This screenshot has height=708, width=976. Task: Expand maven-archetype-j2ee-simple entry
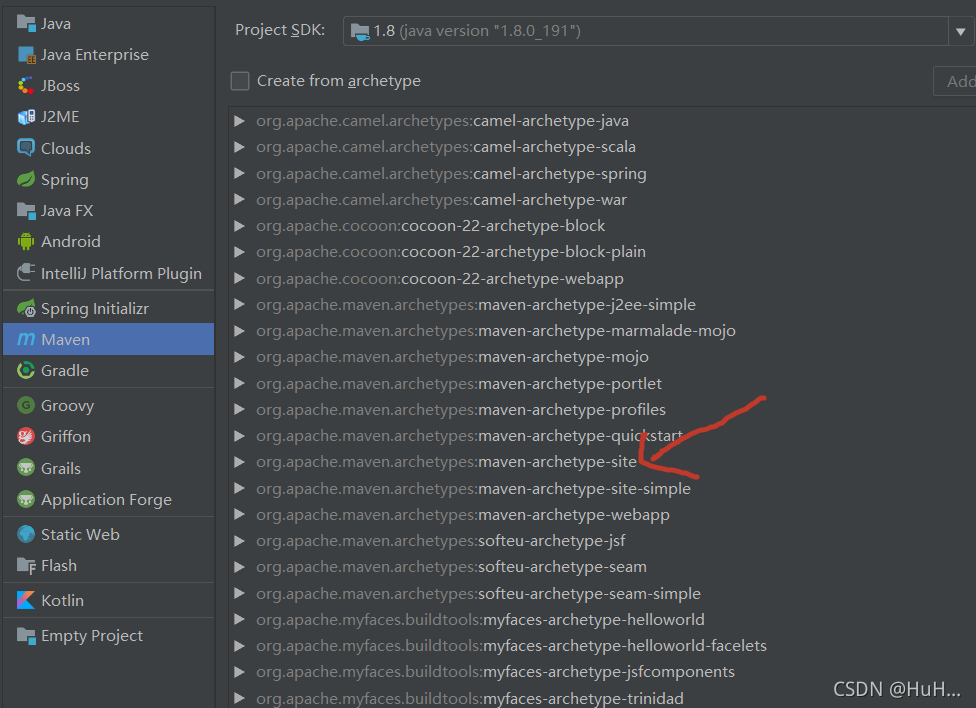pos(239,304)
